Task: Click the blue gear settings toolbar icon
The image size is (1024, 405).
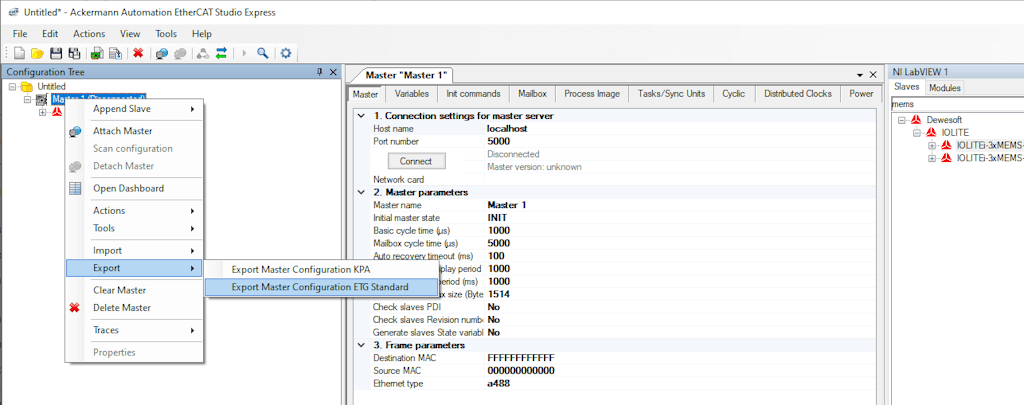Action: (x=285, y=54)
